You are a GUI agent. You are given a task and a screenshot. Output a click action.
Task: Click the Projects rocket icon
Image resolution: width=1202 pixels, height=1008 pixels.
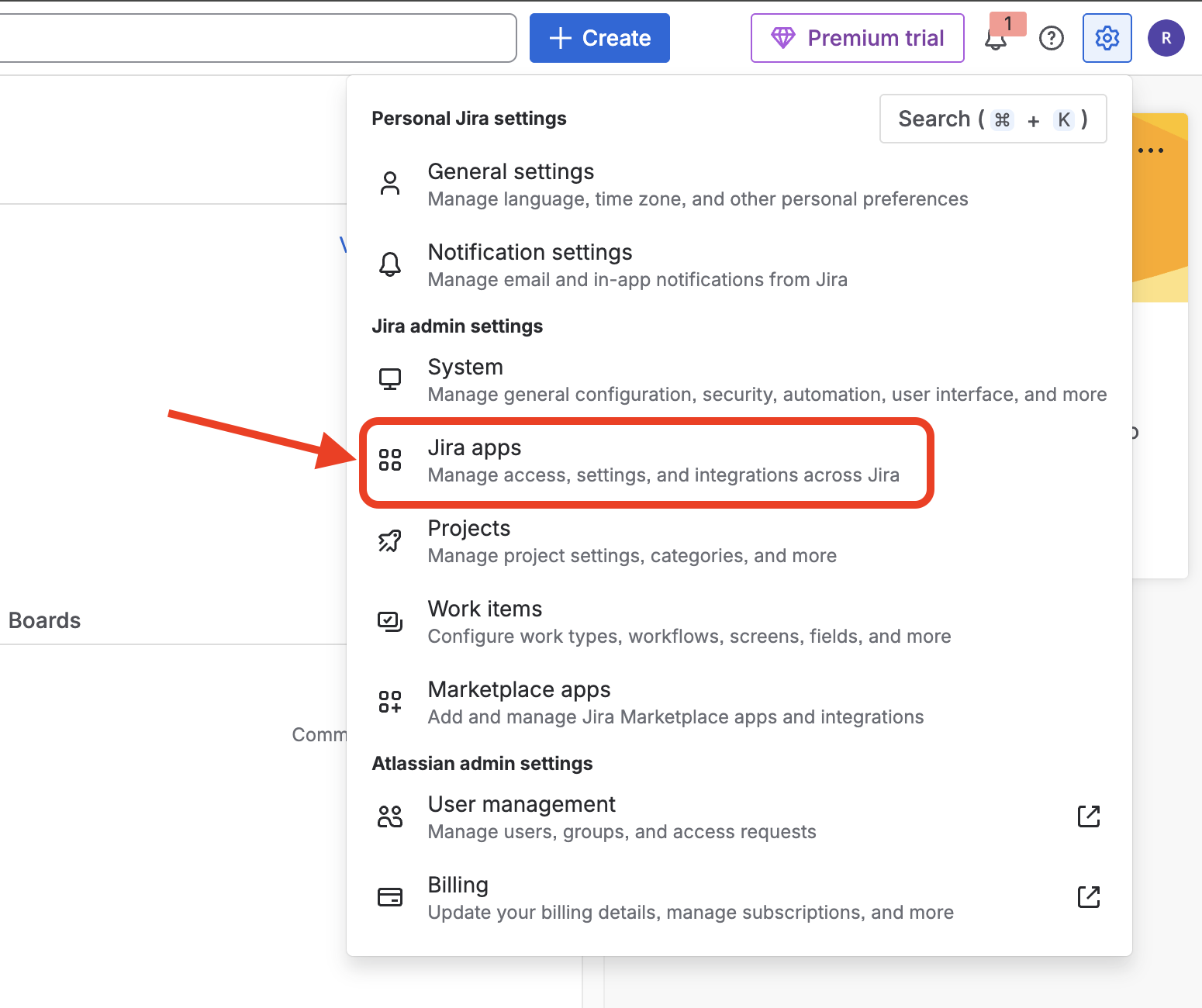[x=390, y=540]
